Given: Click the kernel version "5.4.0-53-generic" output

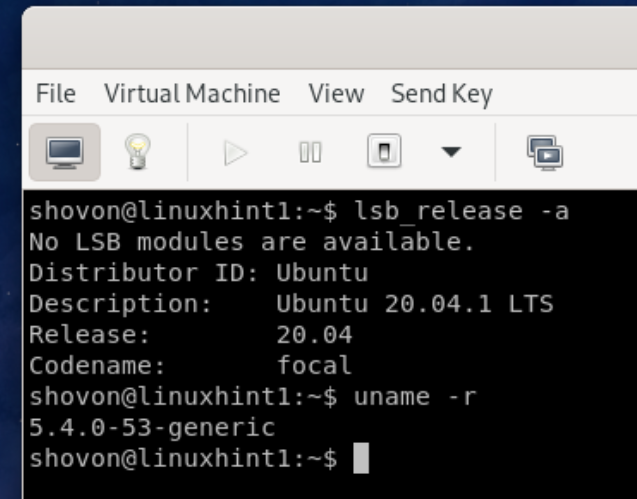Looking at the screenshot, I should [x=152, y=428].
